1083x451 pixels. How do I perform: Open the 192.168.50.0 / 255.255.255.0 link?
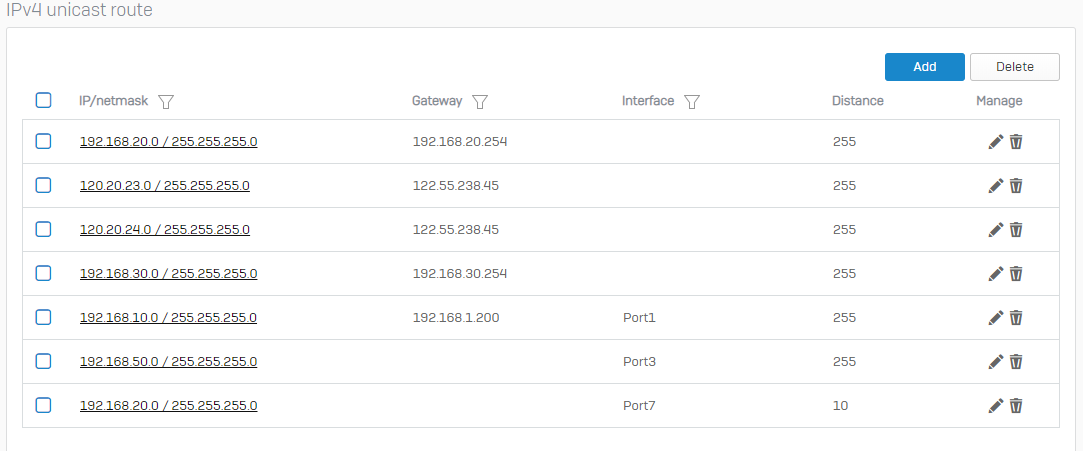(x=169, y=361)
